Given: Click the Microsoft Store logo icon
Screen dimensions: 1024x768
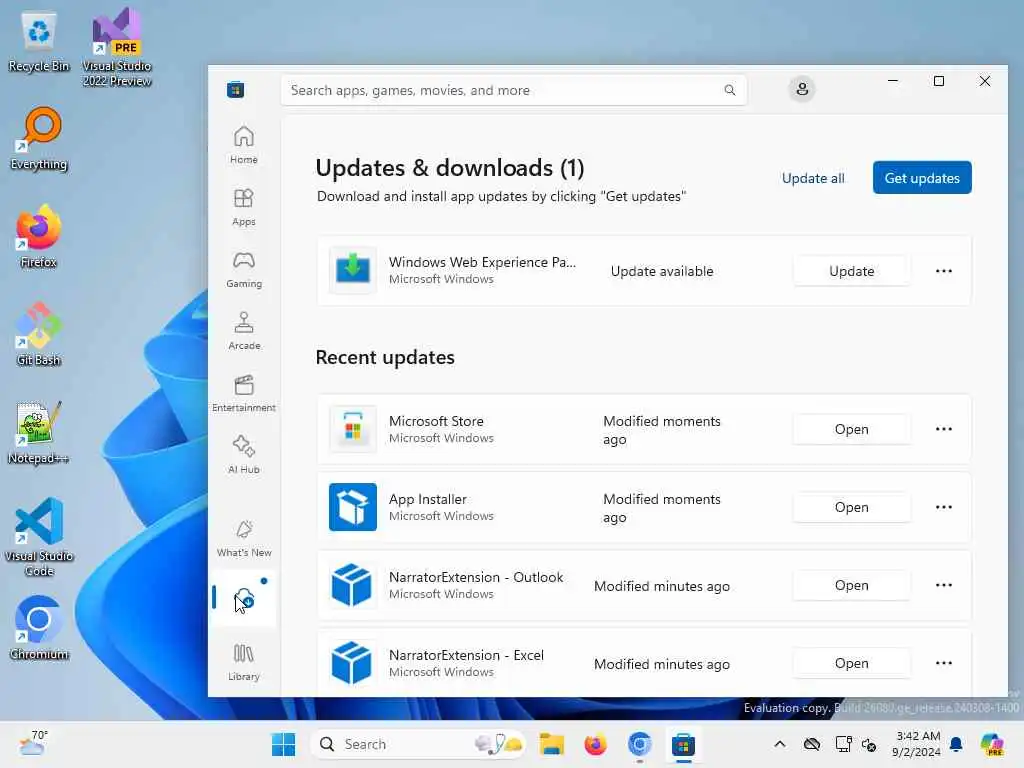Looking at the screenshot, I should [x=235, y=89].
